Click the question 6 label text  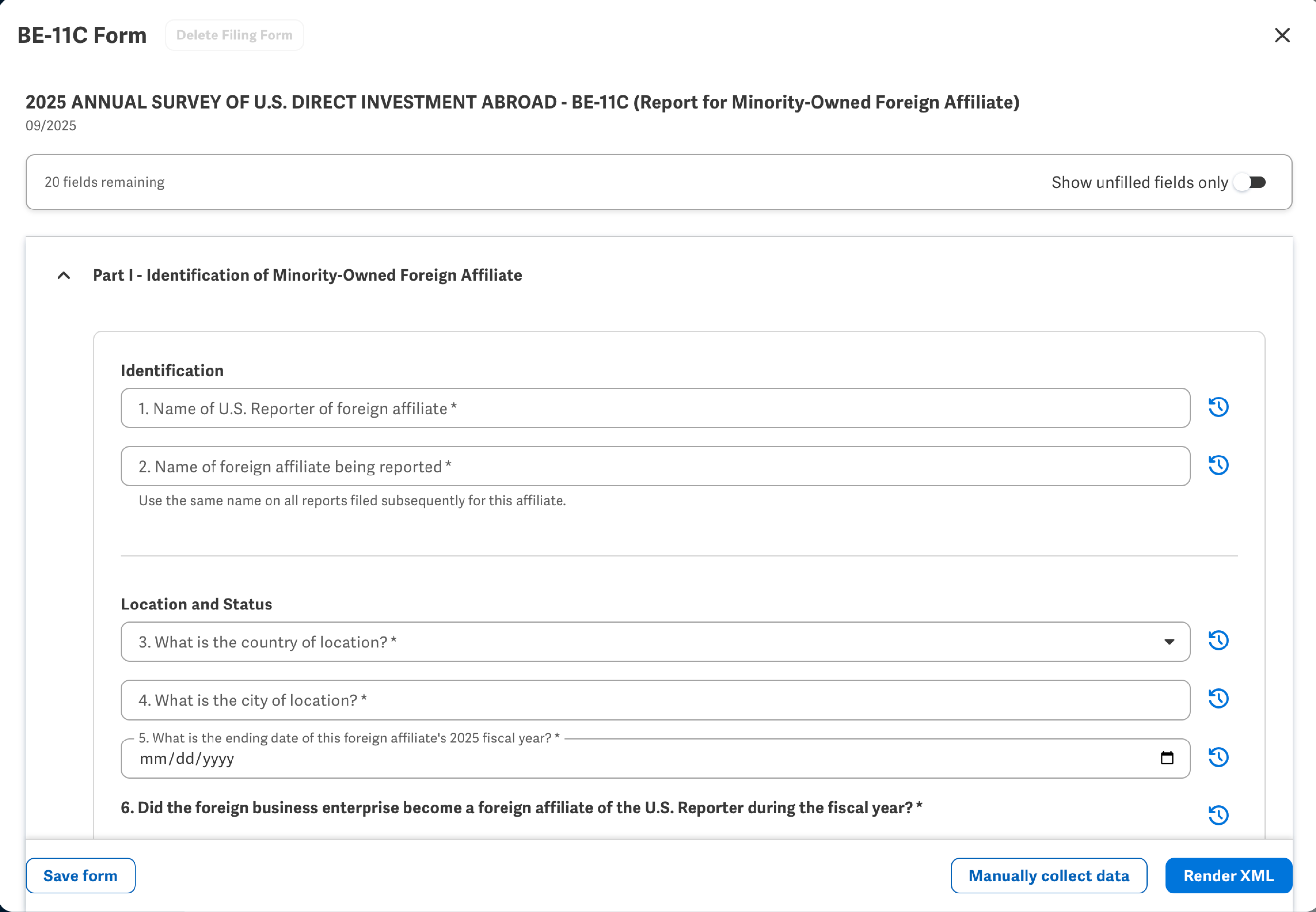click(522, 807)
